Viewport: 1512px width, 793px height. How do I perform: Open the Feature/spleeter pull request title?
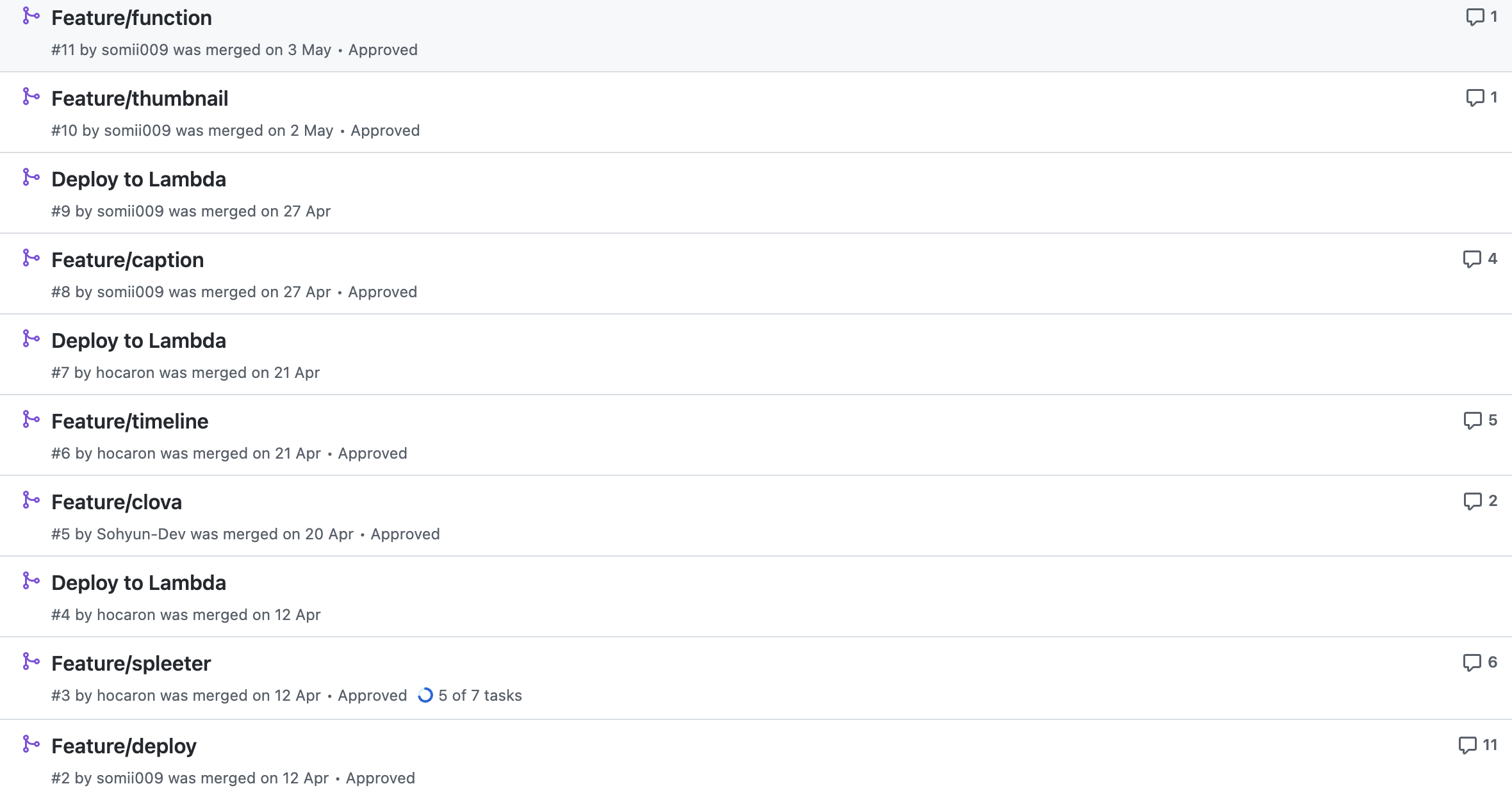(131, 664)
